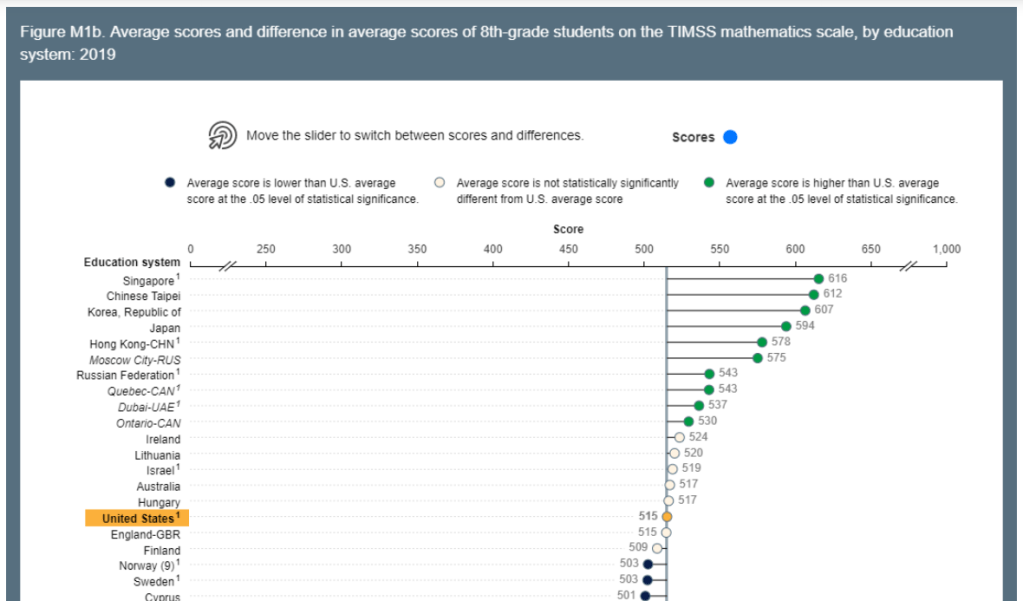Toggle the Scores slider to differences

tap(730, 137)
